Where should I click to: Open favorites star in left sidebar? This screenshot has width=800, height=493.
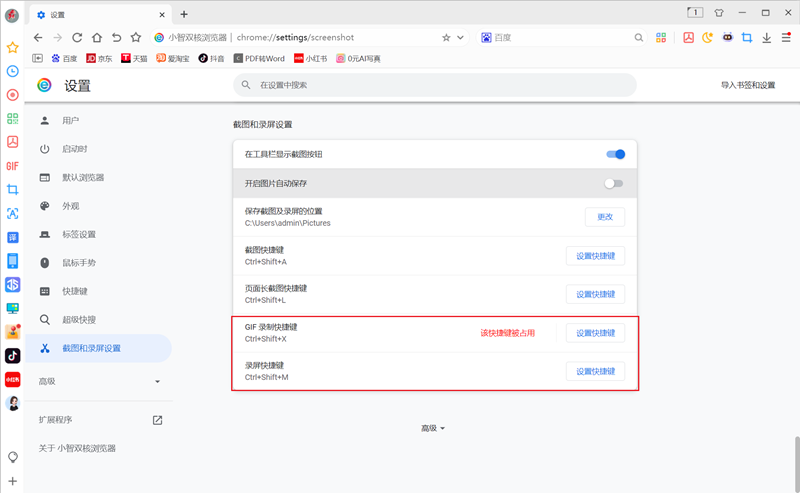click(x=12, y=47)
